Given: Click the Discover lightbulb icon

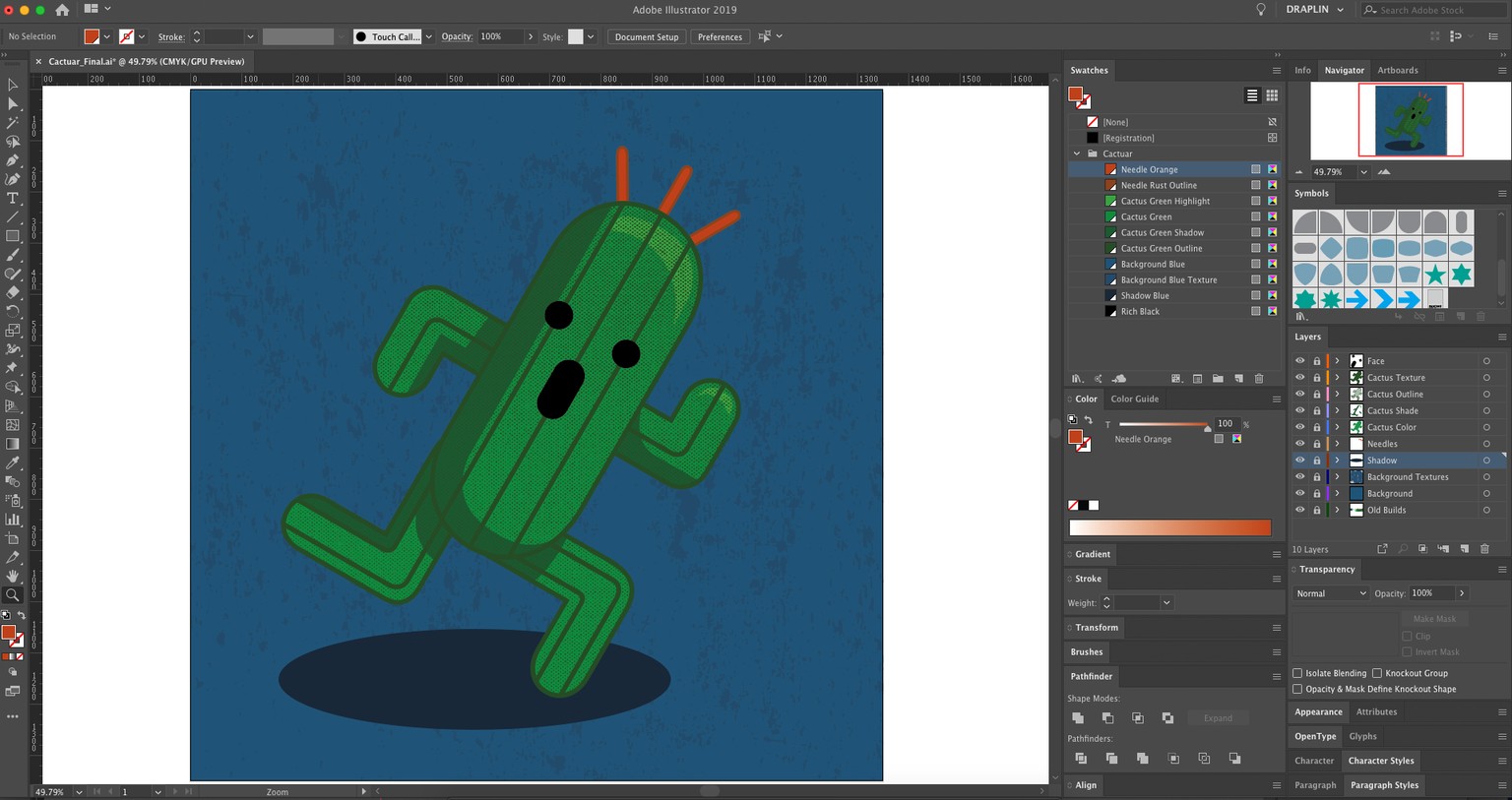Looking at the screenshot, I should click(1261, 10).
